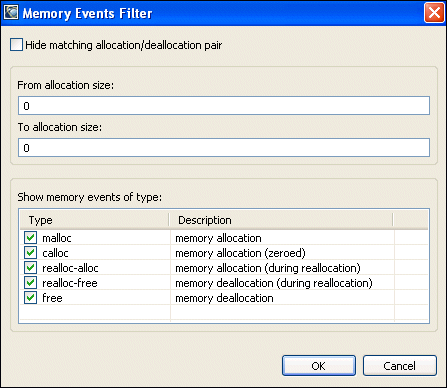Toggle the realloc-alloc checkbox
Screen dimensions: 447x388
click(x=30, y=268)
